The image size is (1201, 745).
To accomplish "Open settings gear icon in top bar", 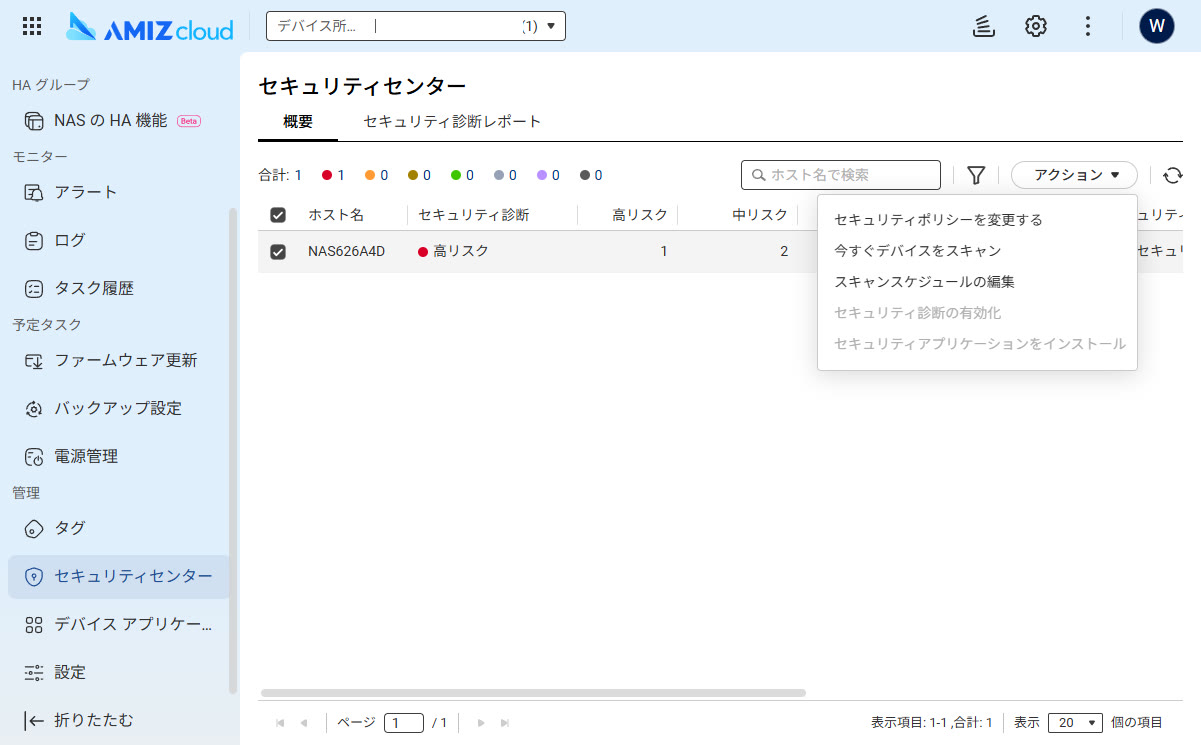I will (x=1036, y=26).
